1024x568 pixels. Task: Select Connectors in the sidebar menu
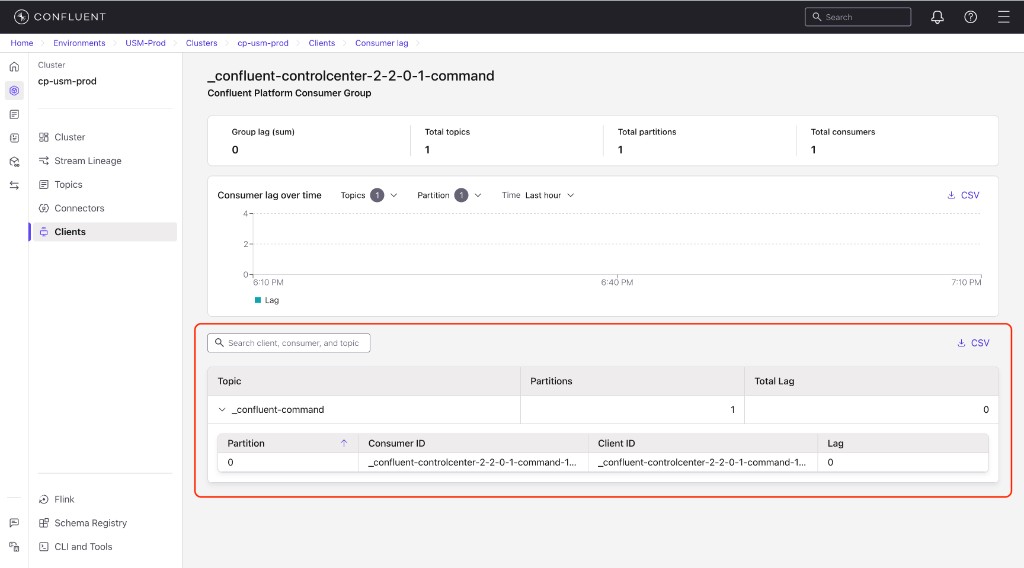[x=79, y=208]
